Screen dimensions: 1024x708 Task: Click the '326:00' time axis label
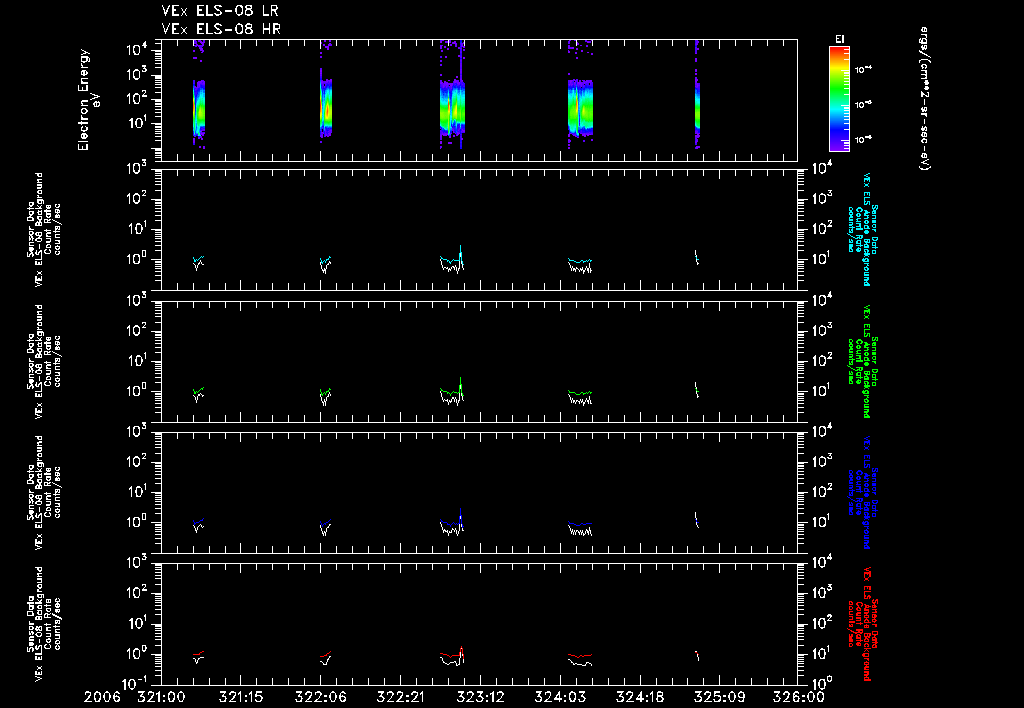coord(798,698)
